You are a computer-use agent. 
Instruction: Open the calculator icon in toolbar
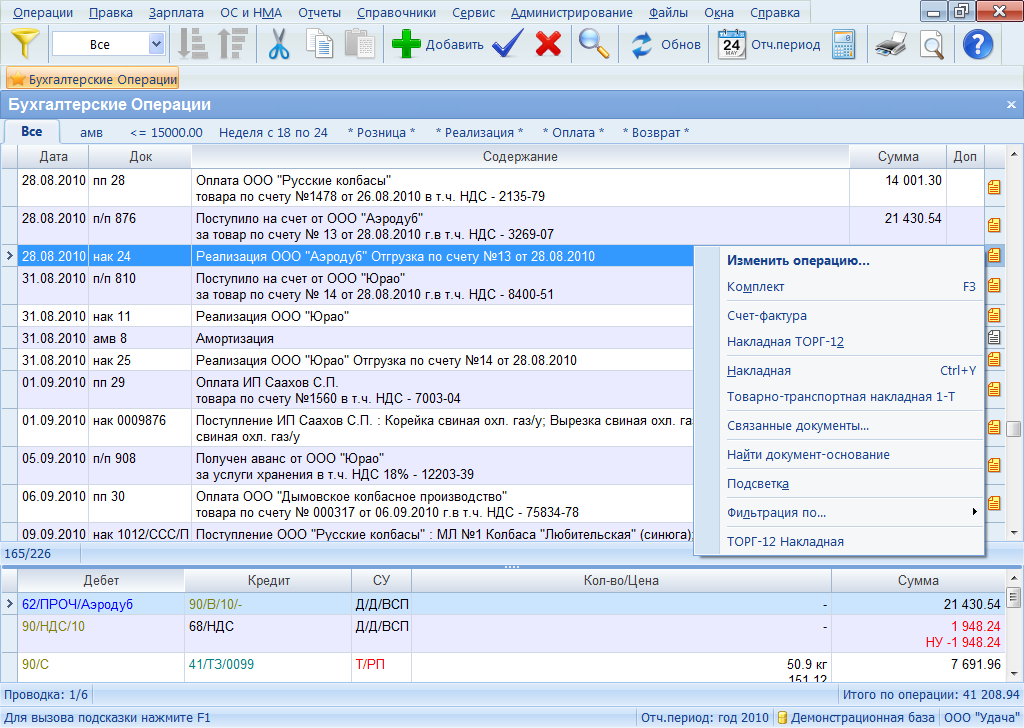point(843,44)
